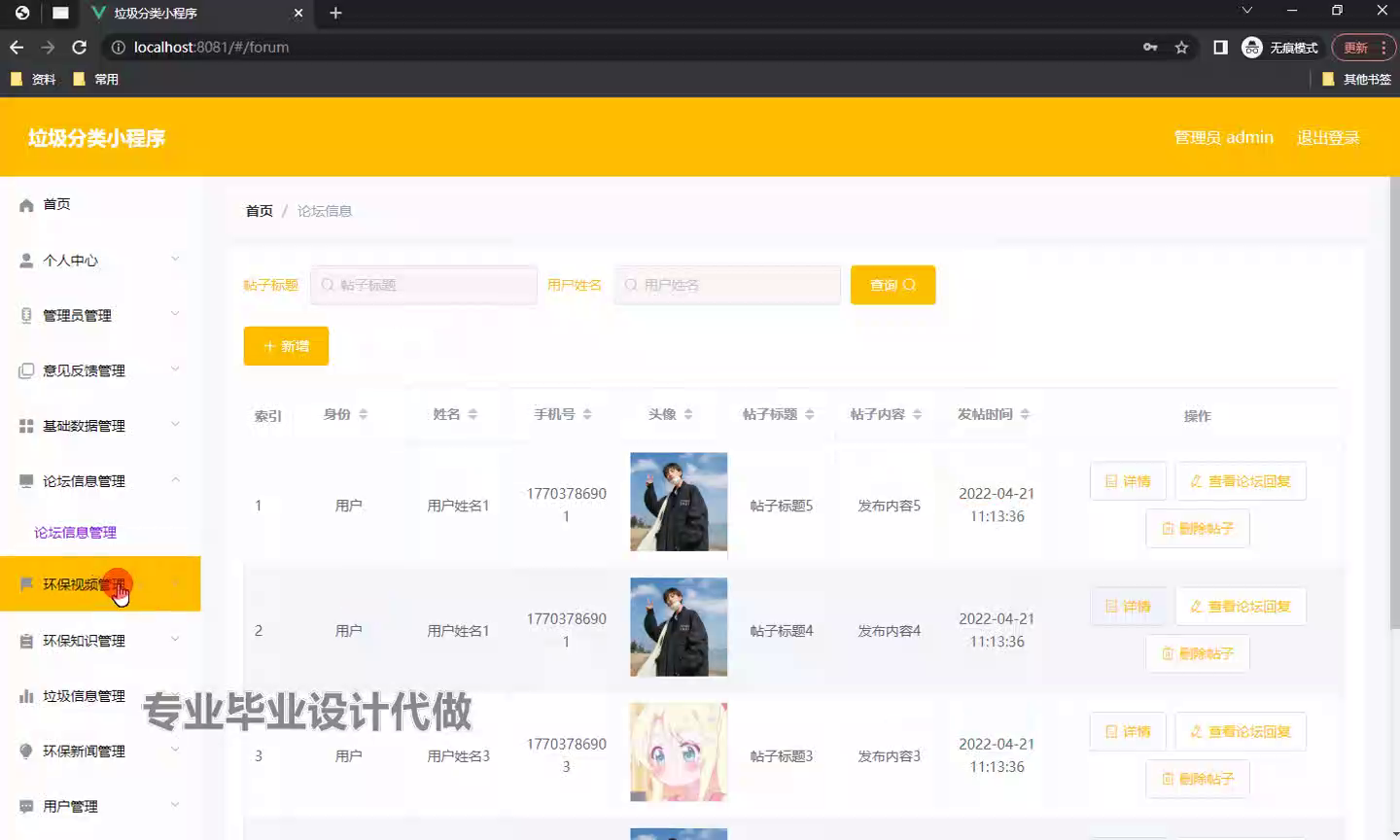Click the home icon beside 首页 in sidebar
Viewport: 1400px width, 840px height.
[x=26, y=205]
